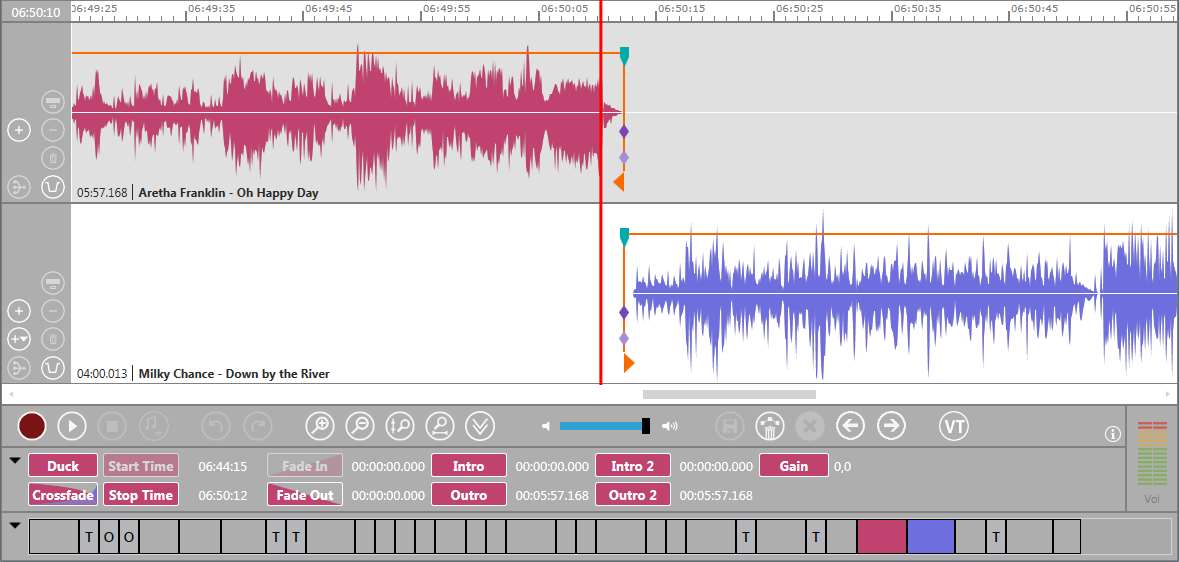Viewport: 1179px width, 562px height.
Task: Click the right arrow navigation icon
Action: (x=891, y=426)
